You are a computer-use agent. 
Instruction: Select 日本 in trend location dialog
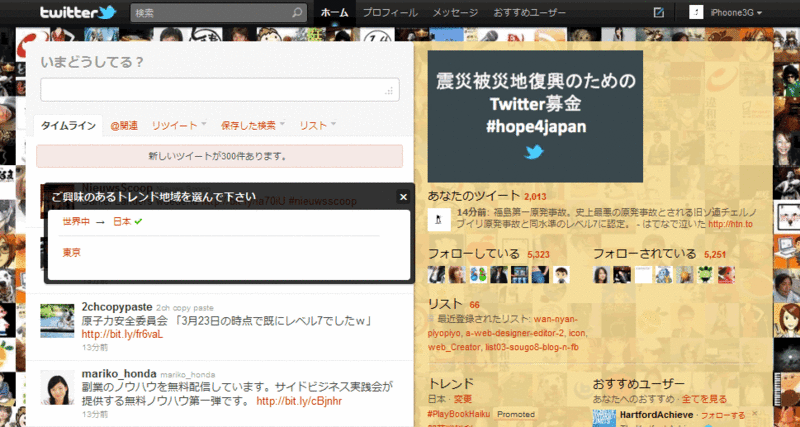(122, 222)
